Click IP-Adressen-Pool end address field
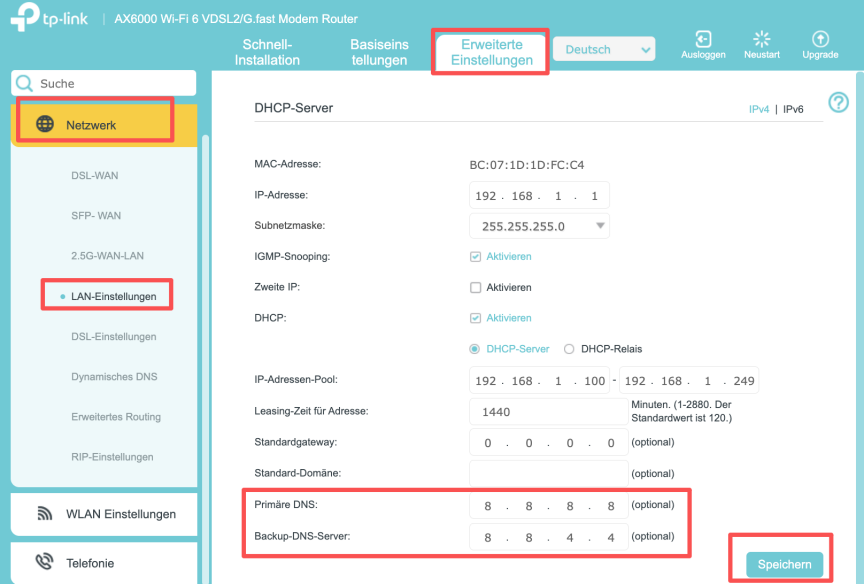864x584 pixels. 689,381
